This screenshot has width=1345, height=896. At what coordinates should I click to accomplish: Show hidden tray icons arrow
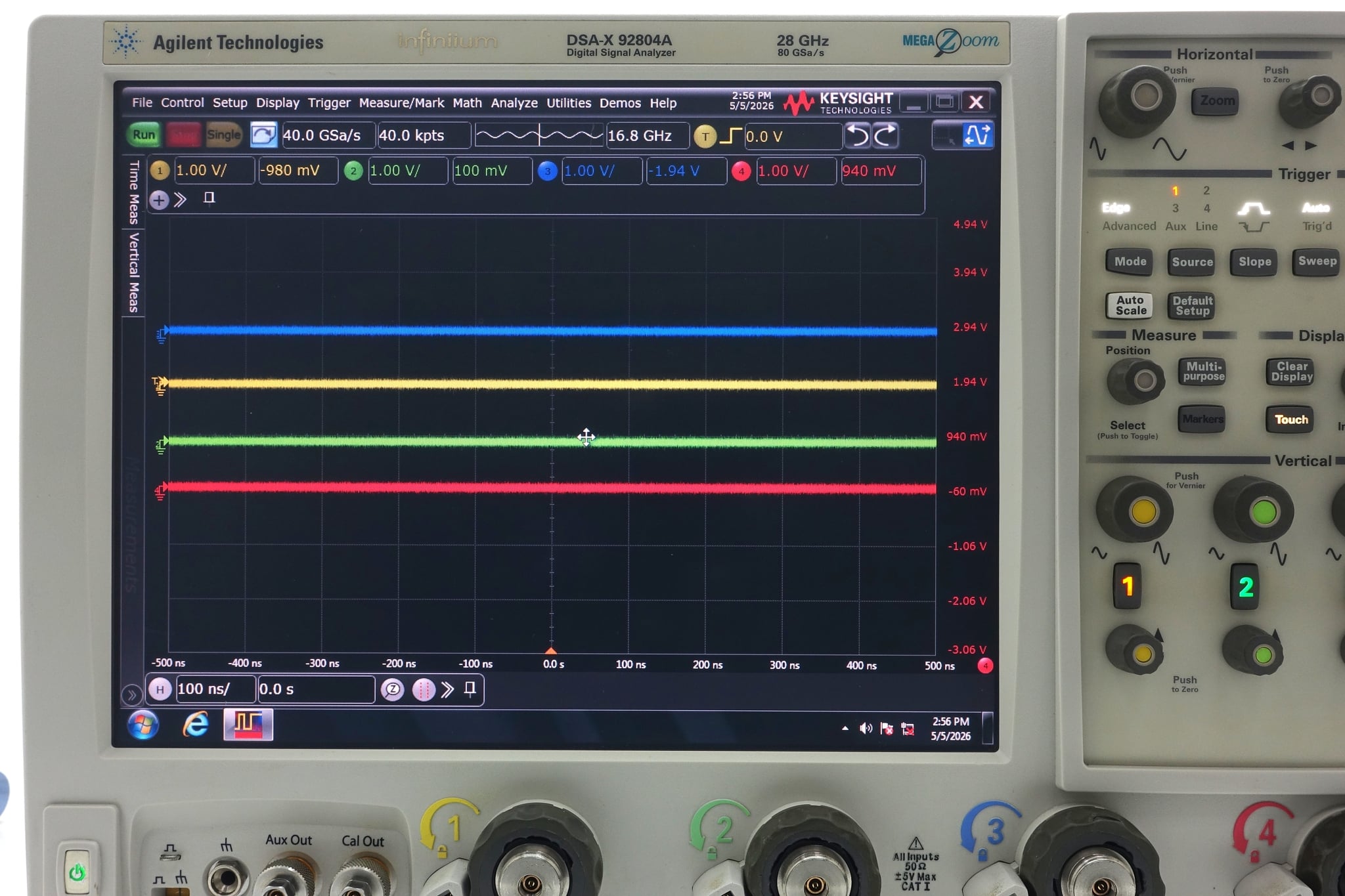coord(845,728)
